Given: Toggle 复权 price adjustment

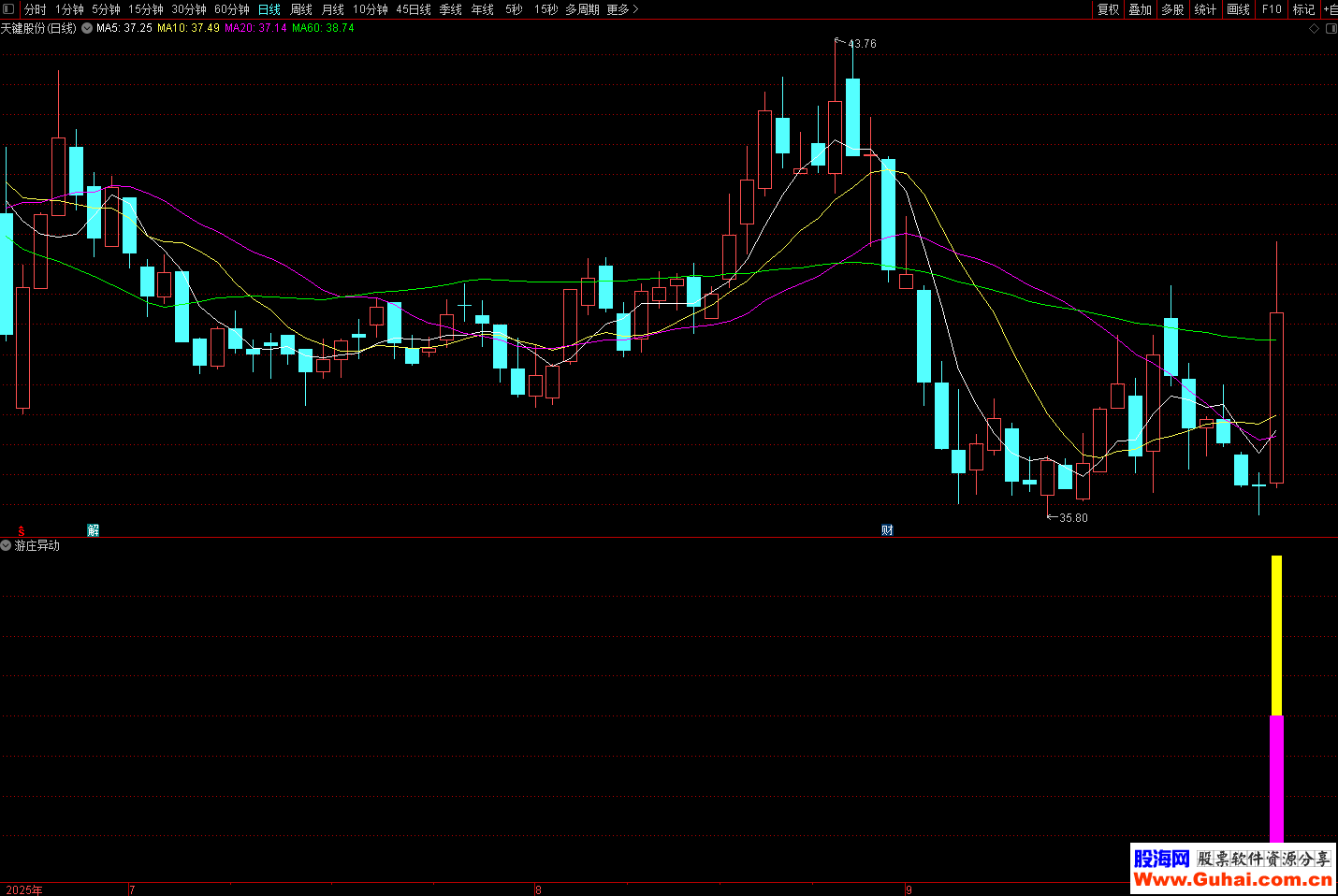Looking at the screenshot, I should click(1108, 9).
